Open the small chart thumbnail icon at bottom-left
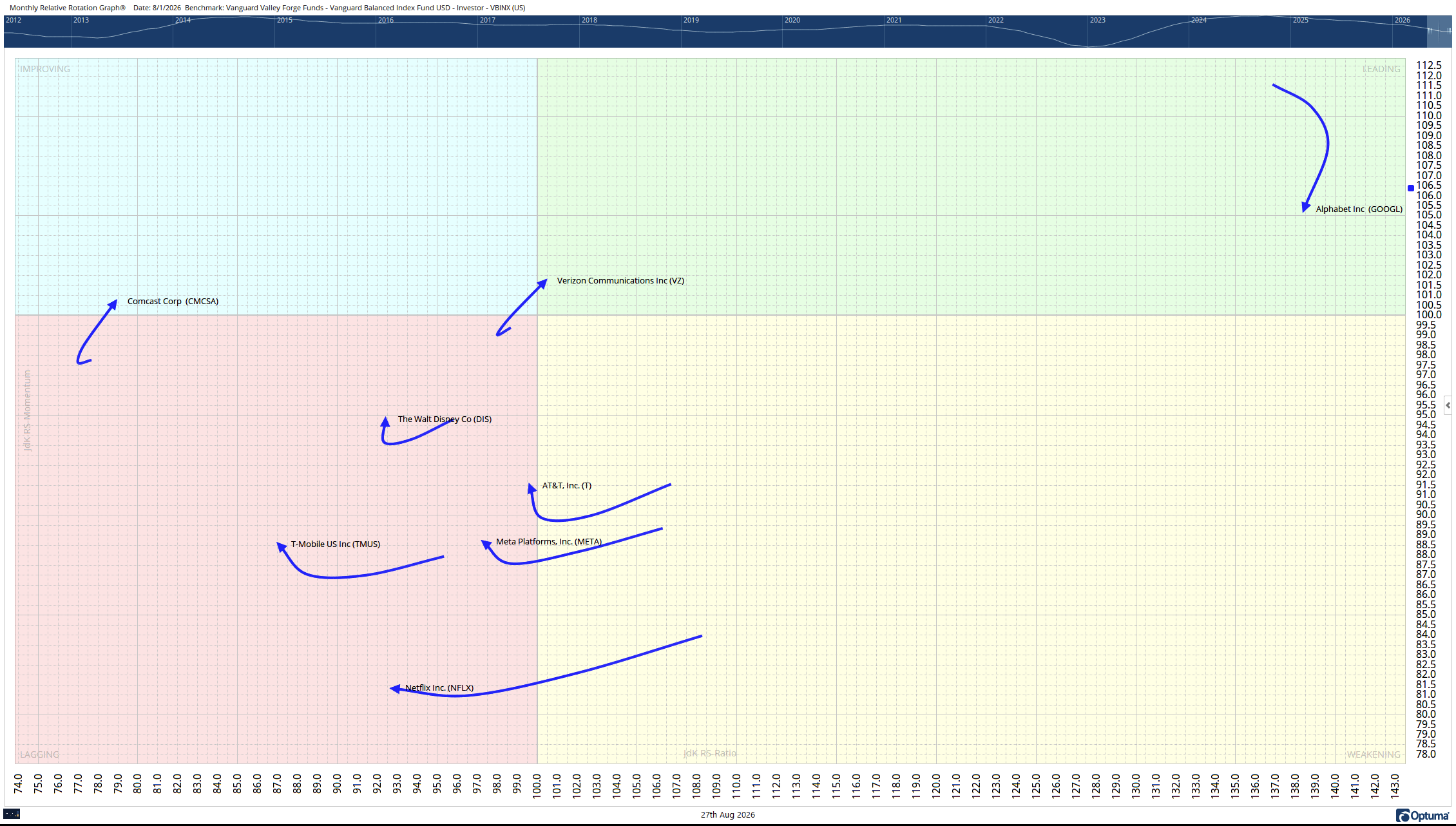Image resolution: width=1456 pixels, height=826 pixels. pos(12,814)
